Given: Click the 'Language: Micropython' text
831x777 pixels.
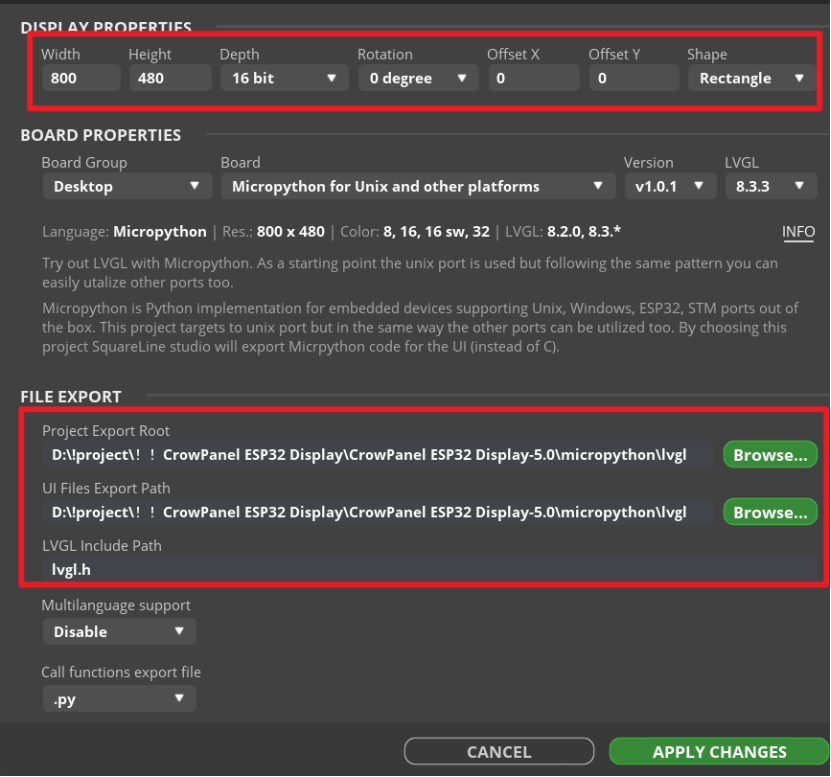Looking at the screenshot, I should (125, 232).
